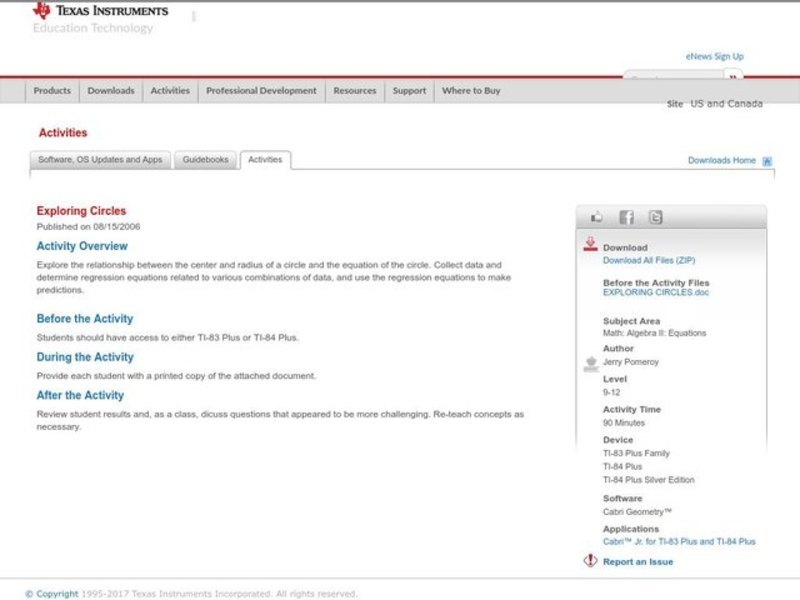The height and width of the screenshot is (600, 800).
Task: Open the Professional Development menu
Action: 261,91
